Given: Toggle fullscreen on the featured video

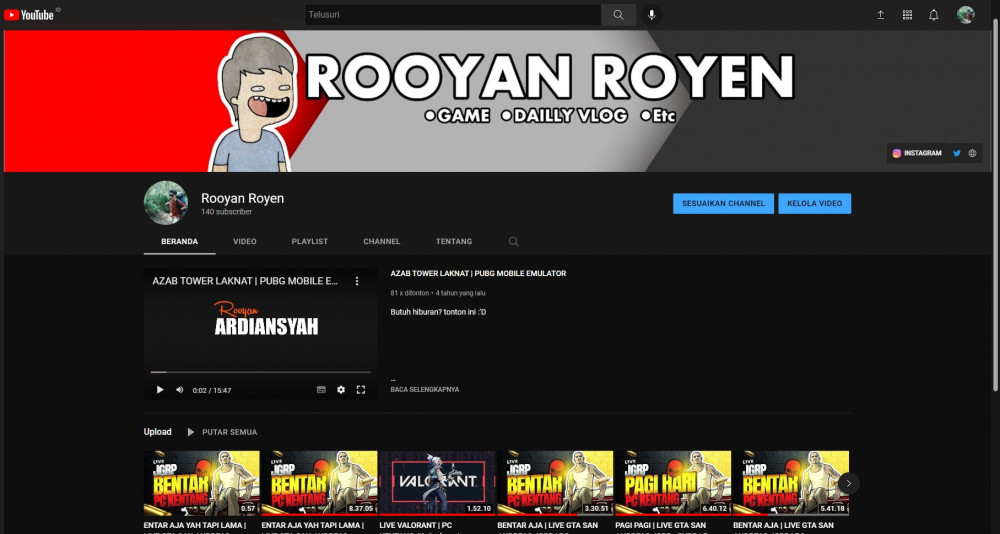Looking at the screenshot, I should tap(360, 390).
